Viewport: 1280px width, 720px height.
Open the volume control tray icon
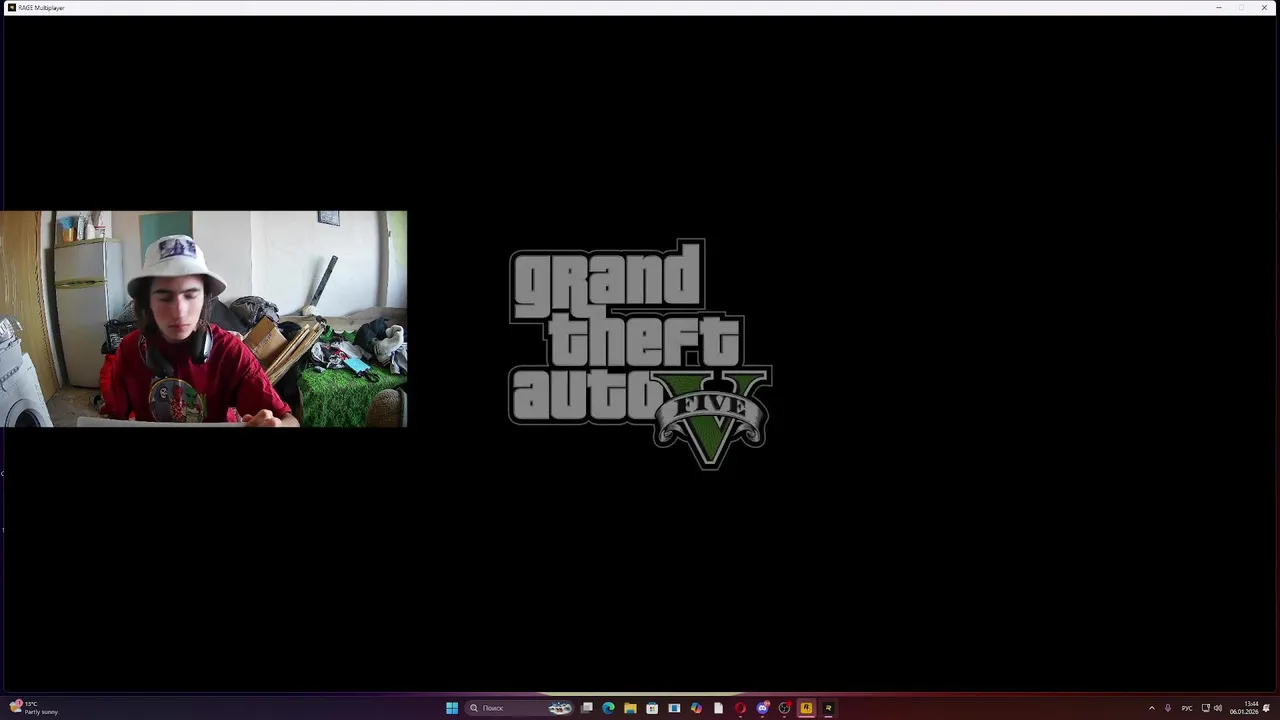(1218, 708)
